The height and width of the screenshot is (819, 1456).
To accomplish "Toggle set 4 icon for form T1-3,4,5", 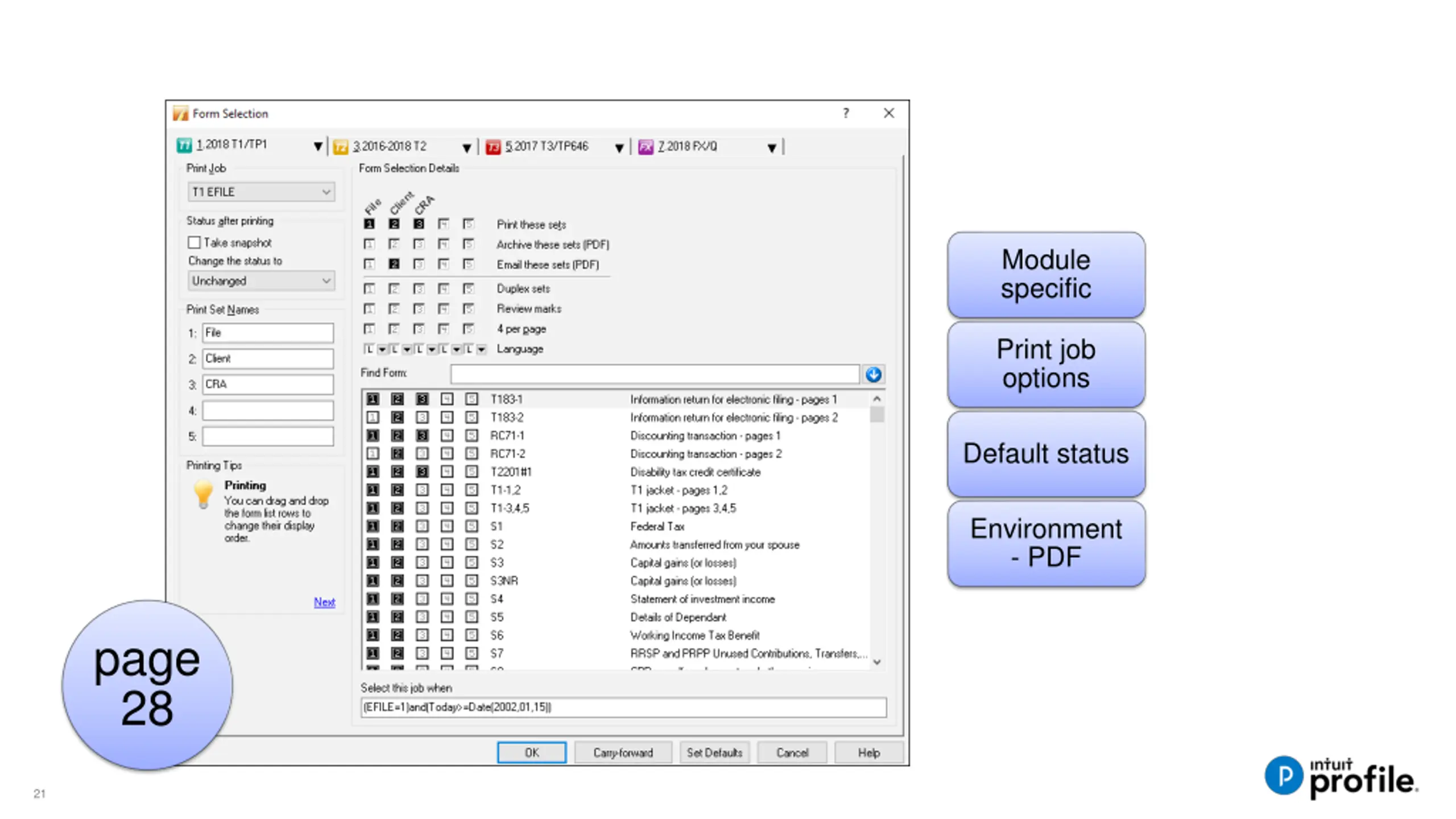I will pos(447,508).
